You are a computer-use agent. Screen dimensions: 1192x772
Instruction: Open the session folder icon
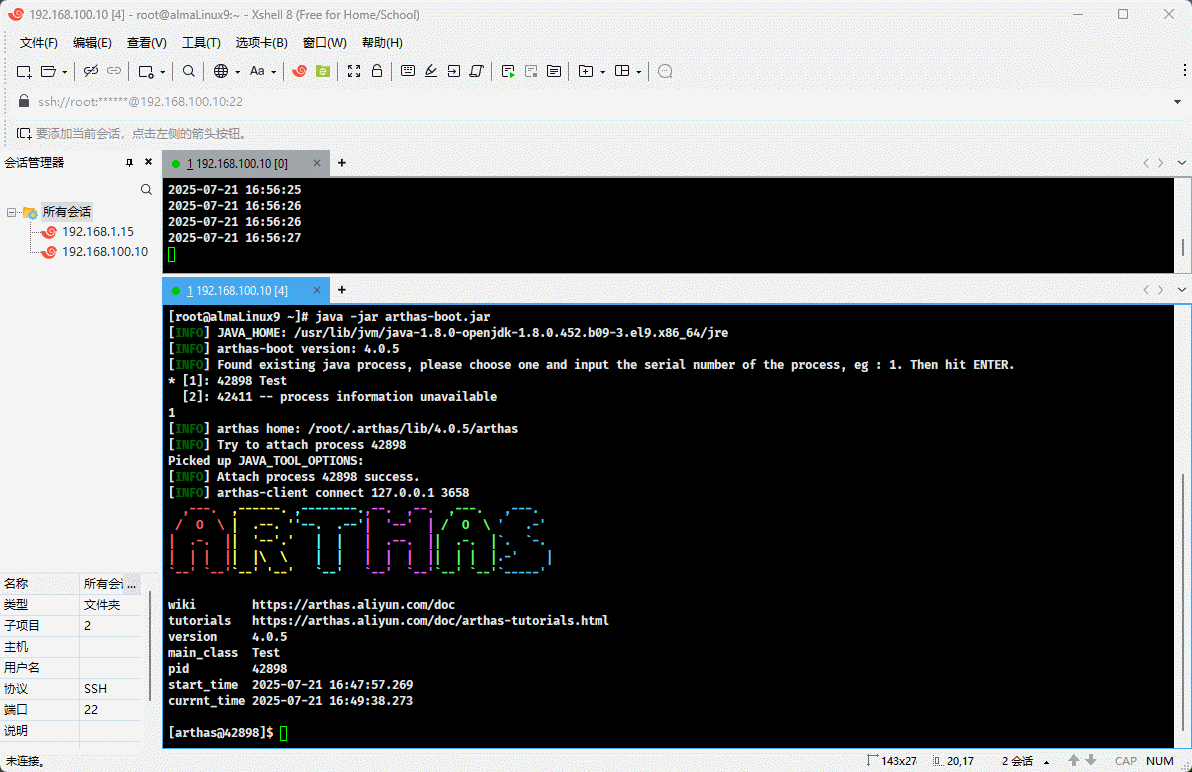(x=48, y=71)
